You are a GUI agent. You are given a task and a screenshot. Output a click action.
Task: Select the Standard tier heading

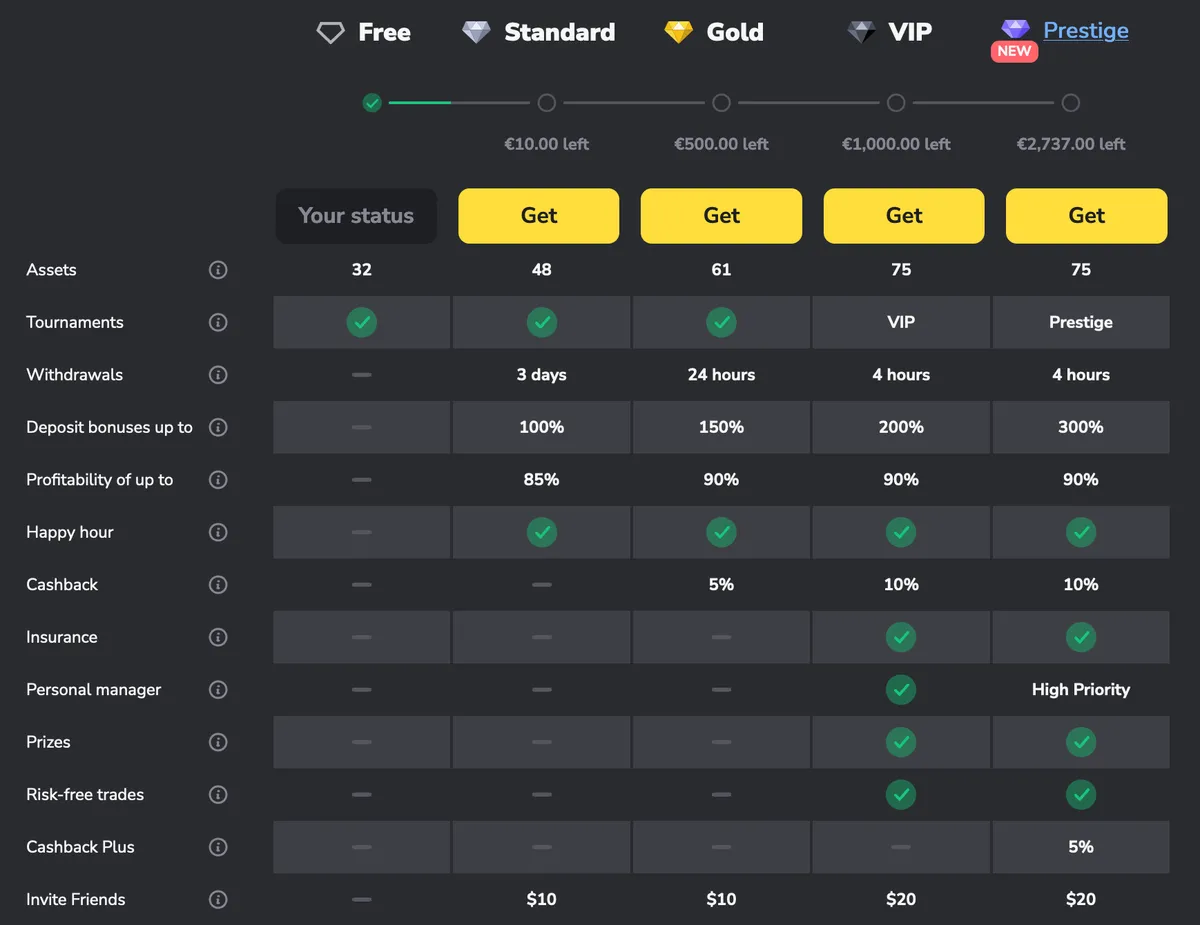tap(559, 33)
